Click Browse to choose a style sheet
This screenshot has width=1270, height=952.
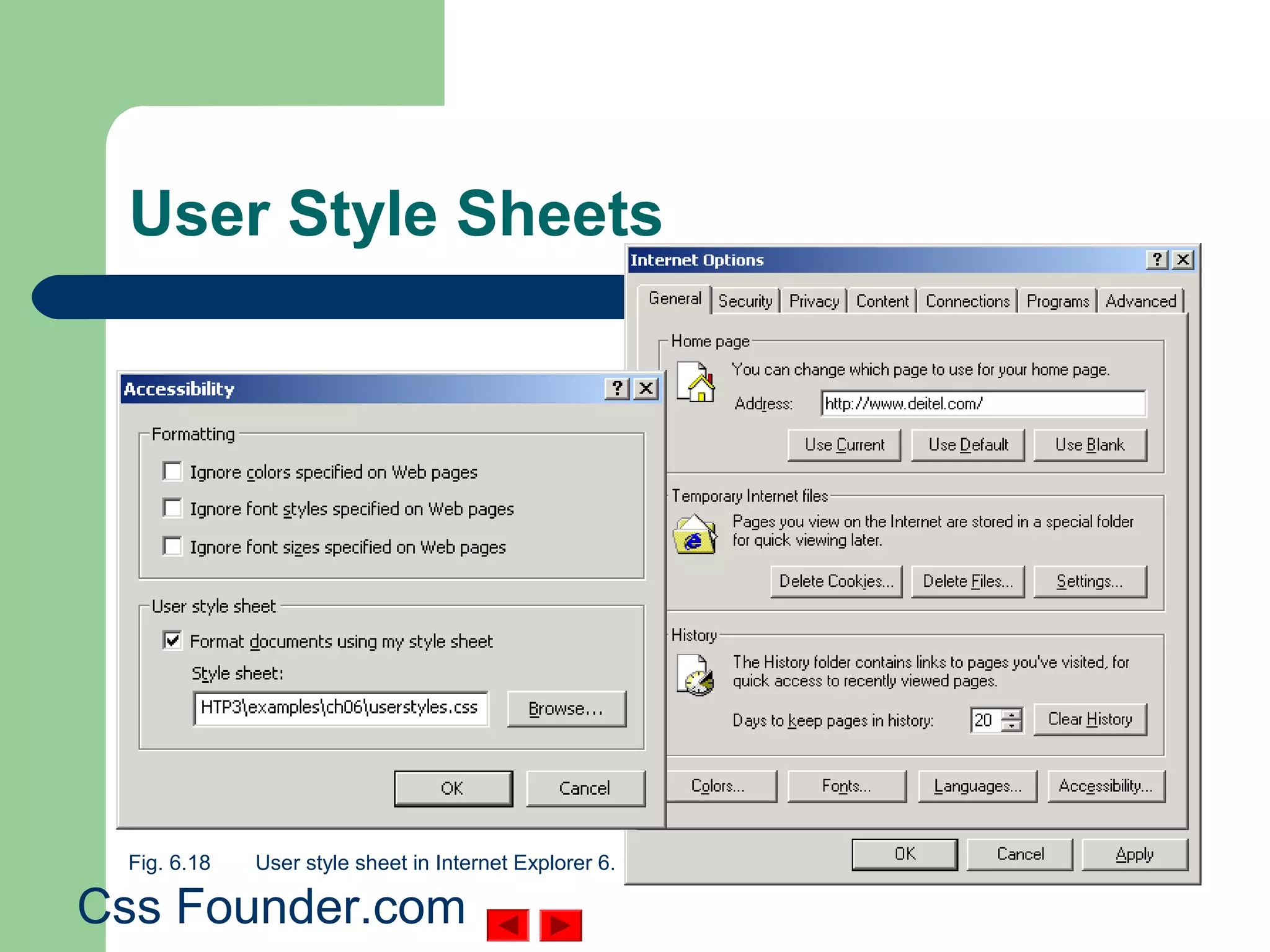566,708
